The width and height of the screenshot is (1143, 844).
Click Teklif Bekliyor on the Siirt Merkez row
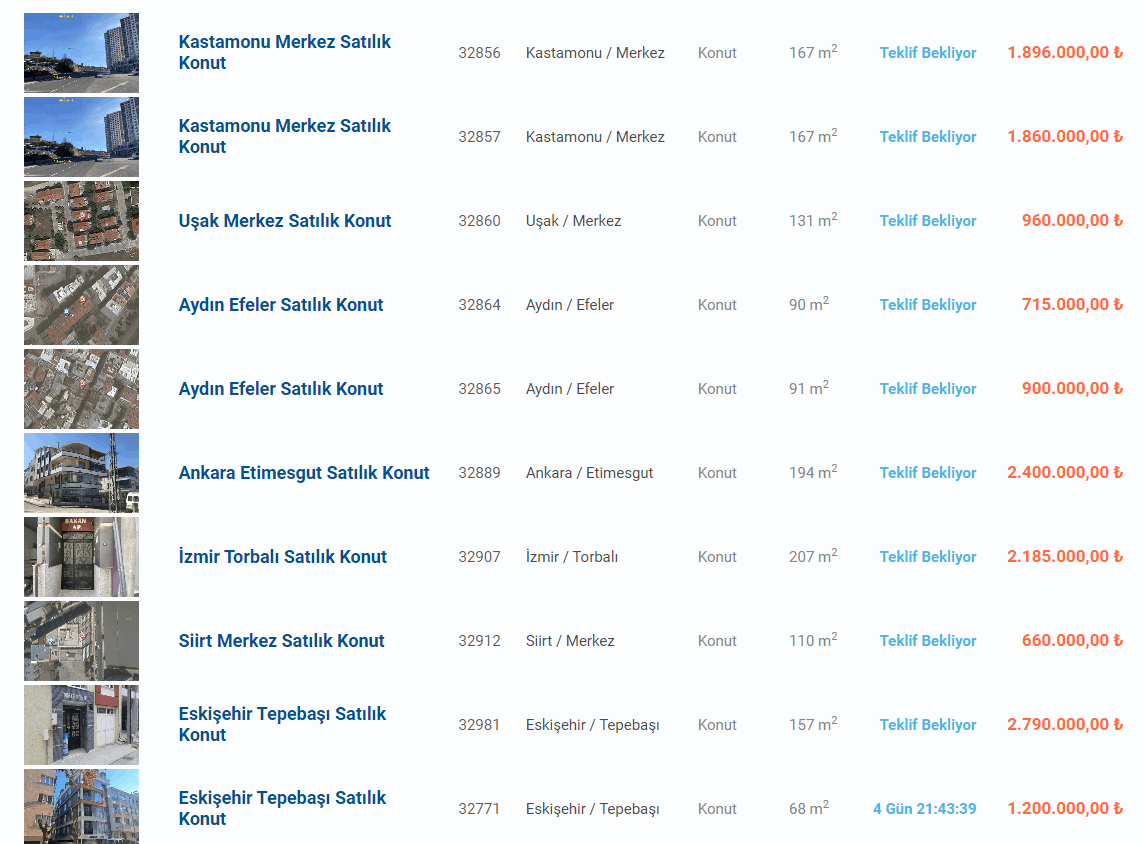pos(928,641)
